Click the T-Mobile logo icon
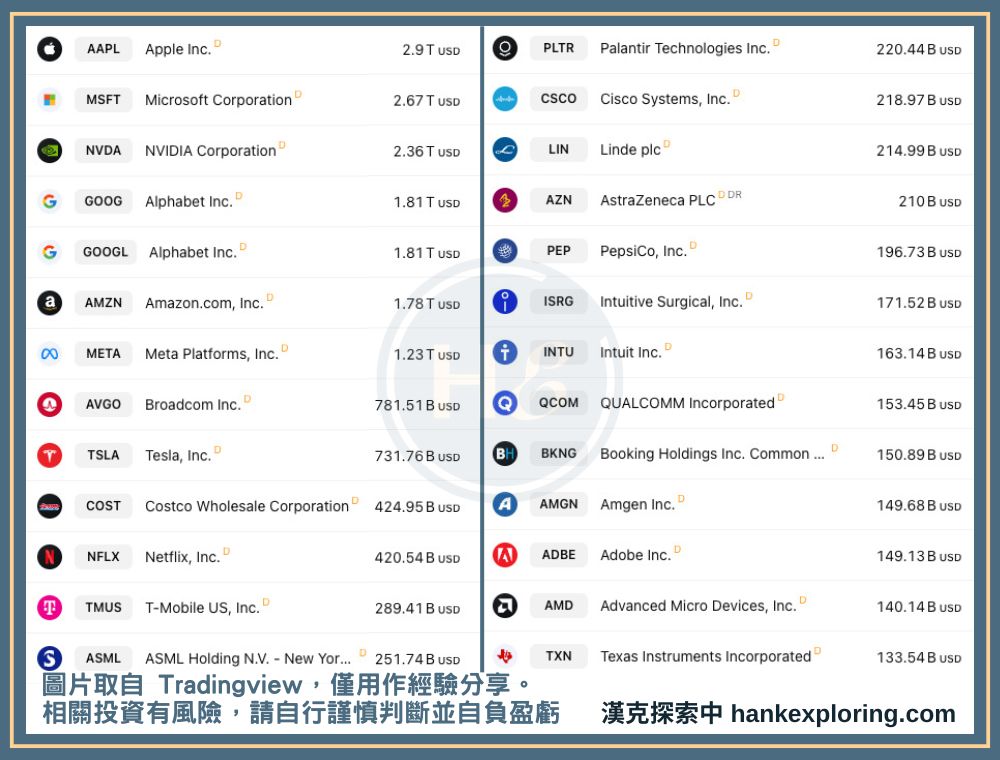 click(x=50, y=607)
